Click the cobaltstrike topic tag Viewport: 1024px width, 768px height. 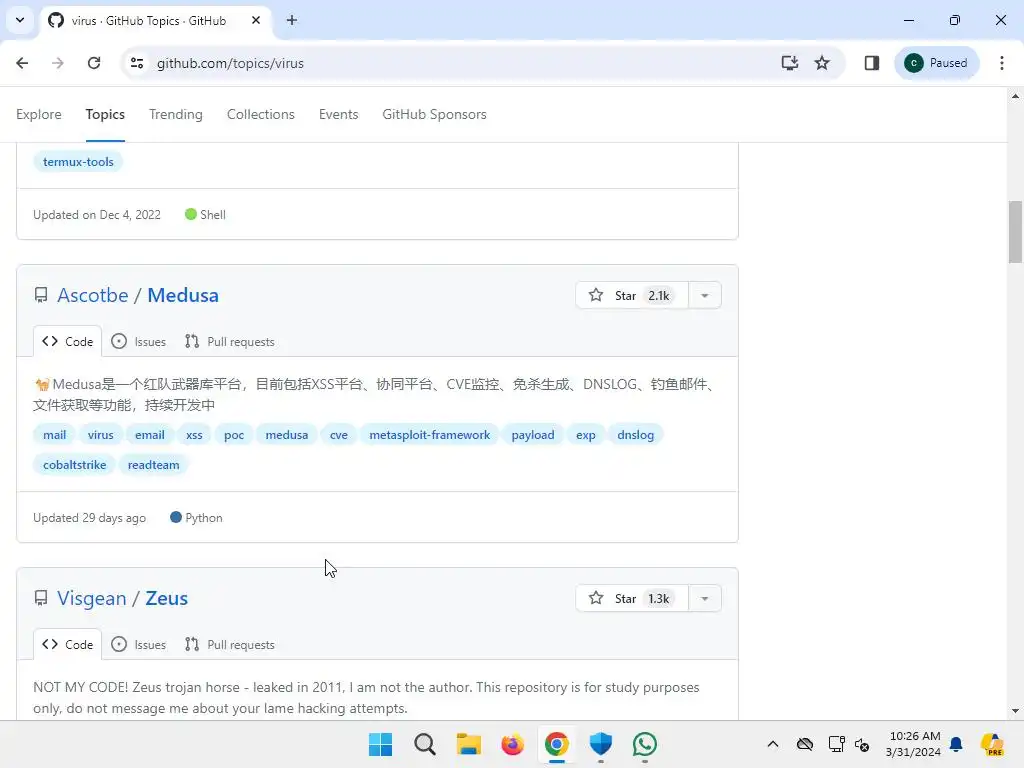74,465
